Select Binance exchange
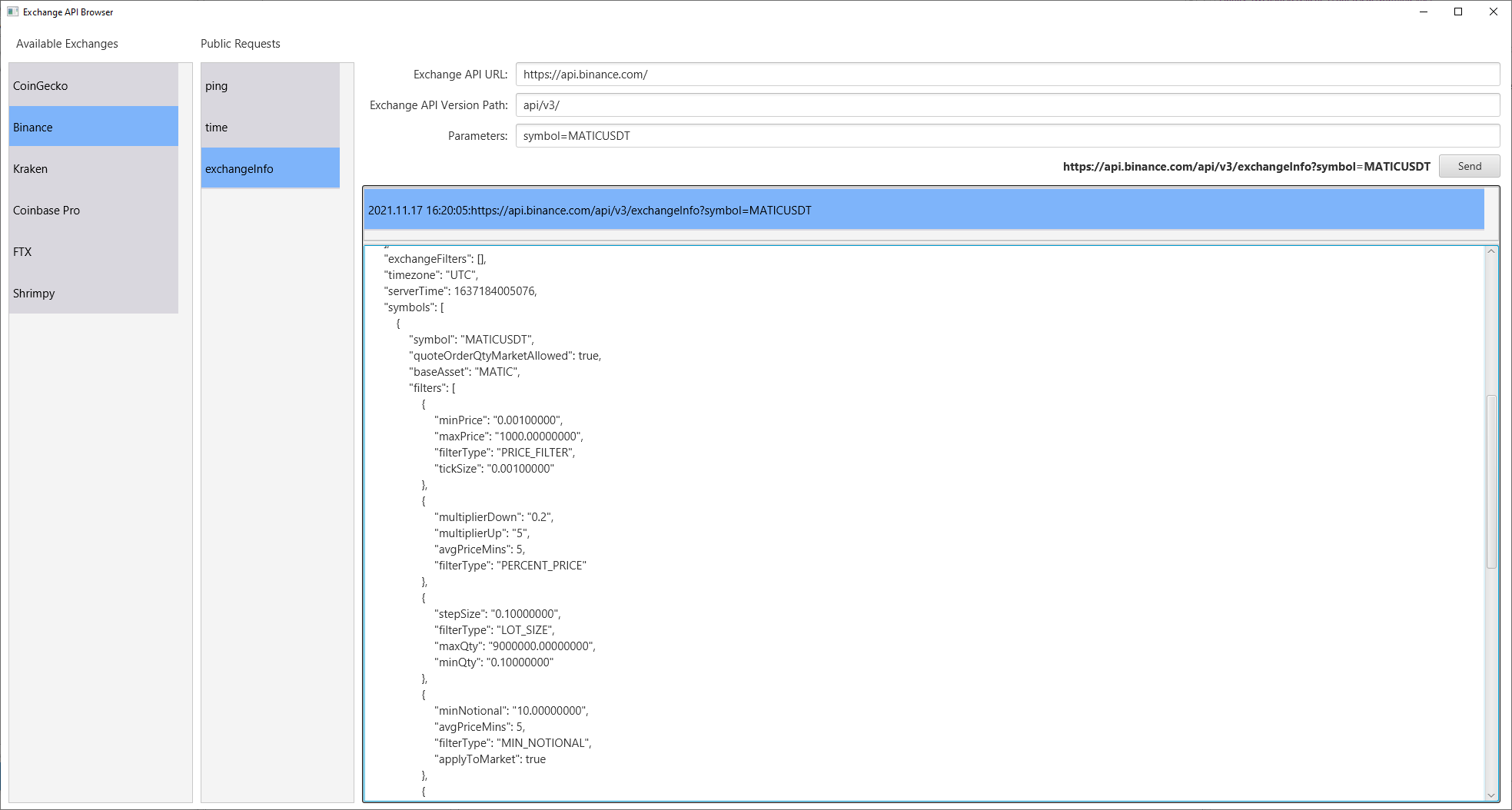Viewport: 1512px width, 810px height. click(94, 128)
